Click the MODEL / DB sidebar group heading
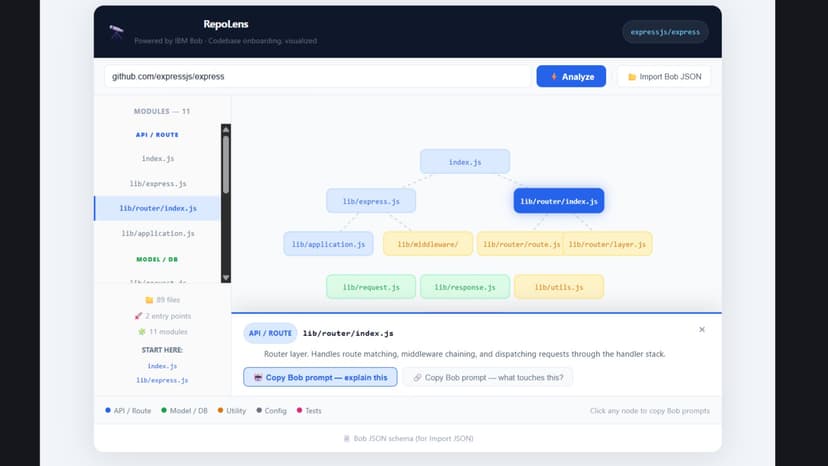828x466 pixels. (157, 259)
